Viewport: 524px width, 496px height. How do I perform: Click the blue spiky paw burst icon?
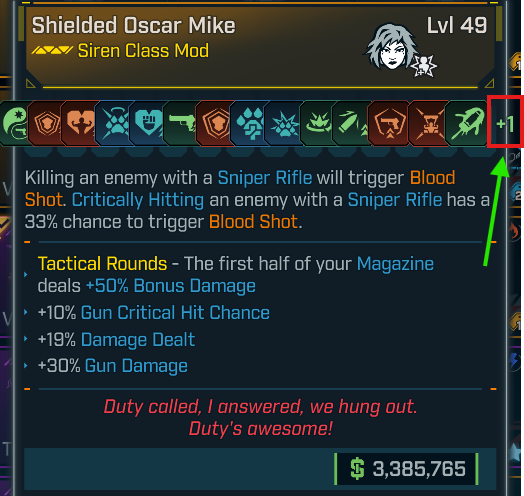pos(283,123)
